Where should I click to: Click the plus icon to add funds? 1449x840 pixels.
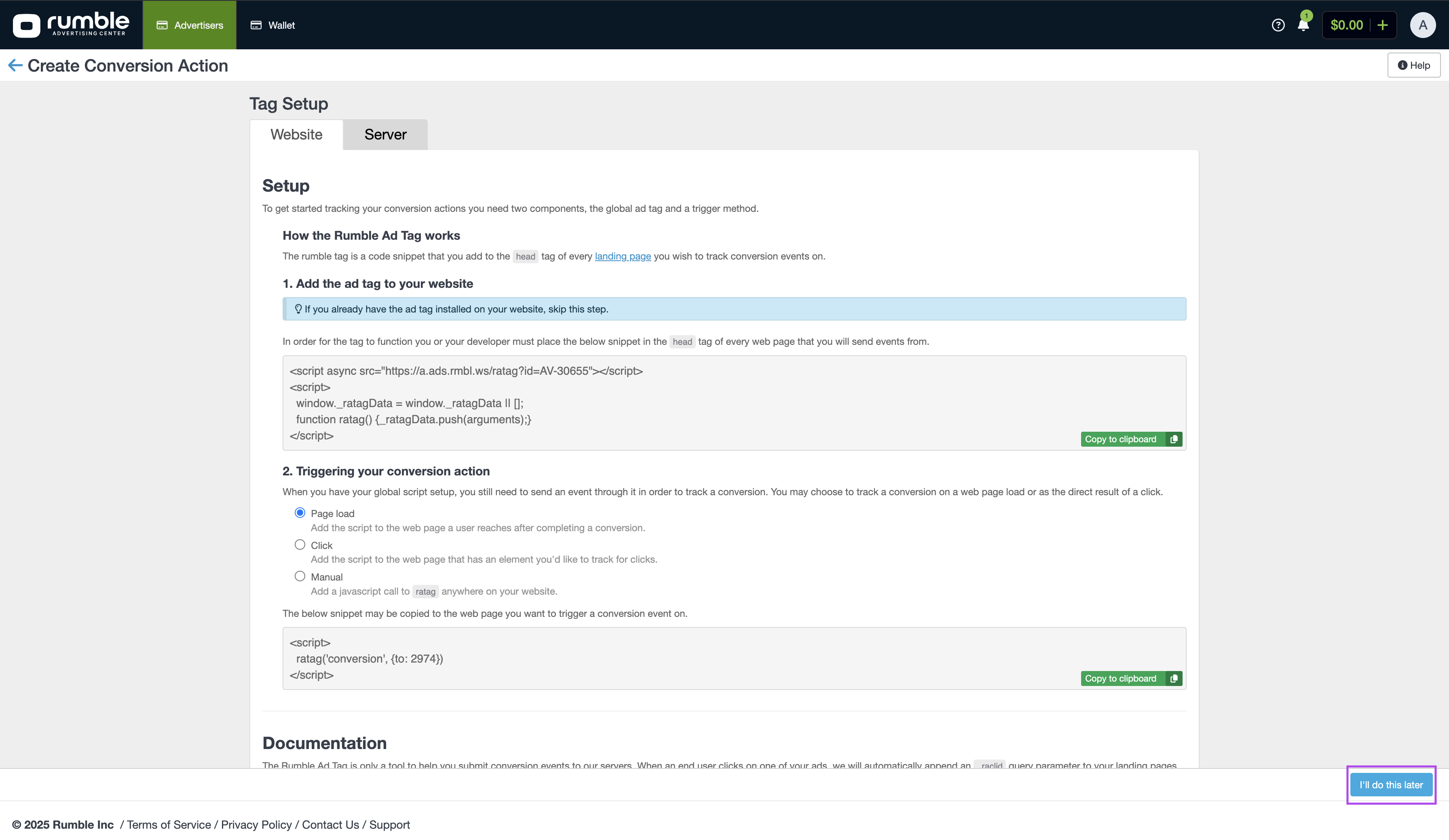[x=1382, y=25]
